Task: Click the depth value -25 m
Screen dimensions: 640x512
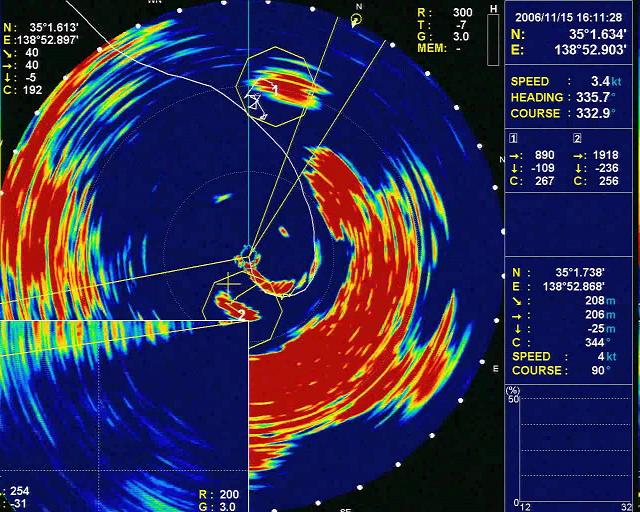Action: pyautogui.click(x=601, y=329)
